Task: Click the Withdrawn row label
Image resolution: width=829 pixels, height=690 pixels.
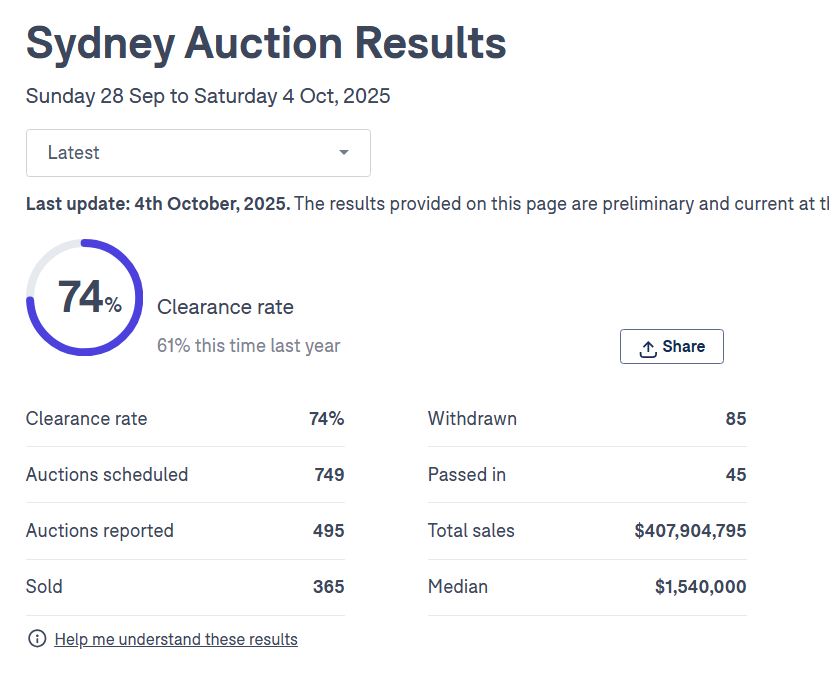Action: pos(472,419)
